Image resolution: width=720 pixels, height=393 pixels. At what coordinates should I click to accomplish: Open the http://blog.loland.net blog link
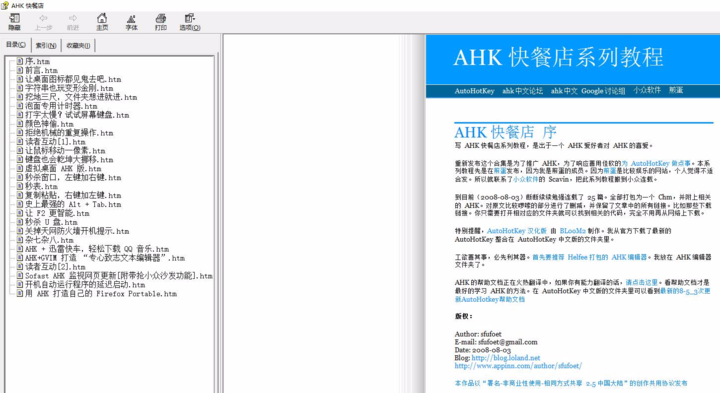pyautogui.click(x=506, y=358)
